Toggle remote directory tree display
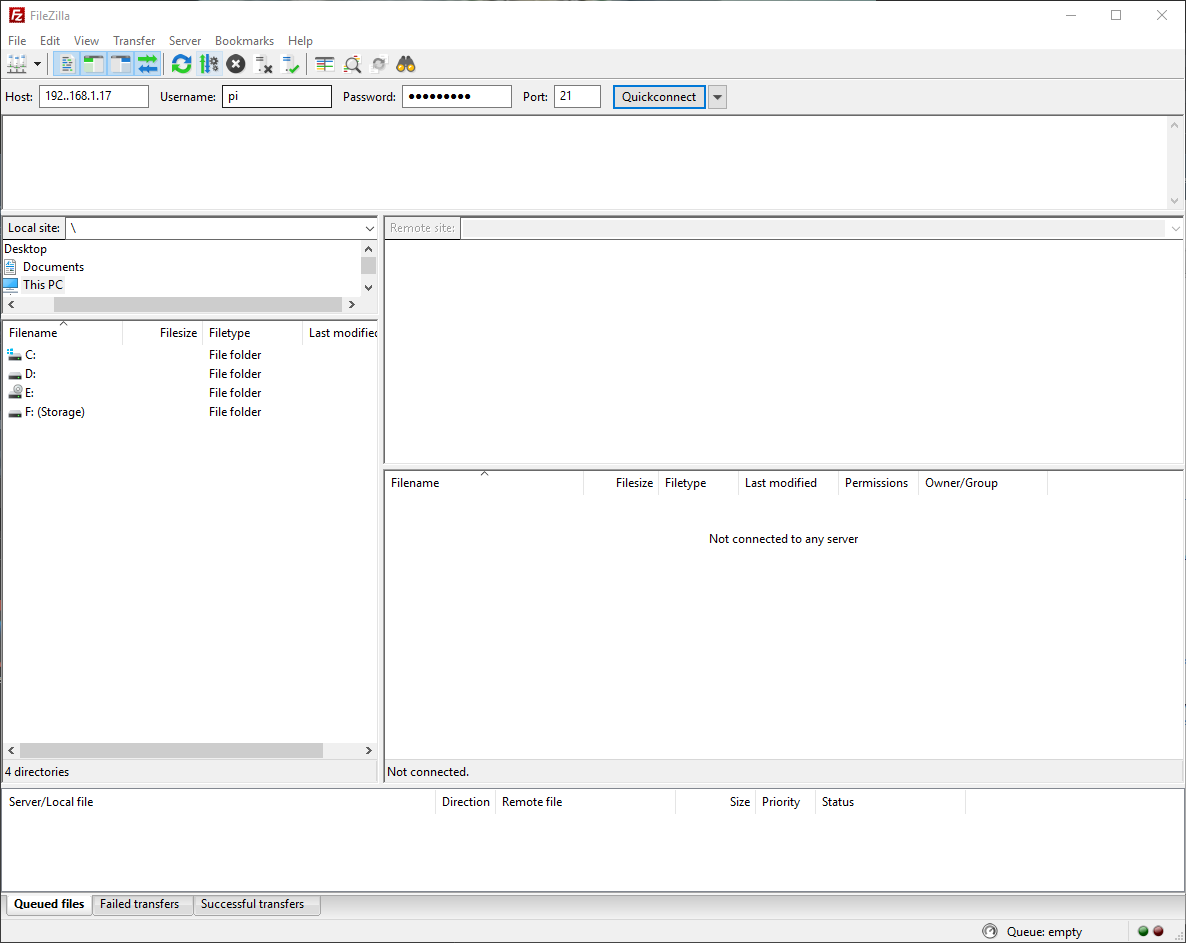Screen dimensions: 1186x943 point(121,64)
